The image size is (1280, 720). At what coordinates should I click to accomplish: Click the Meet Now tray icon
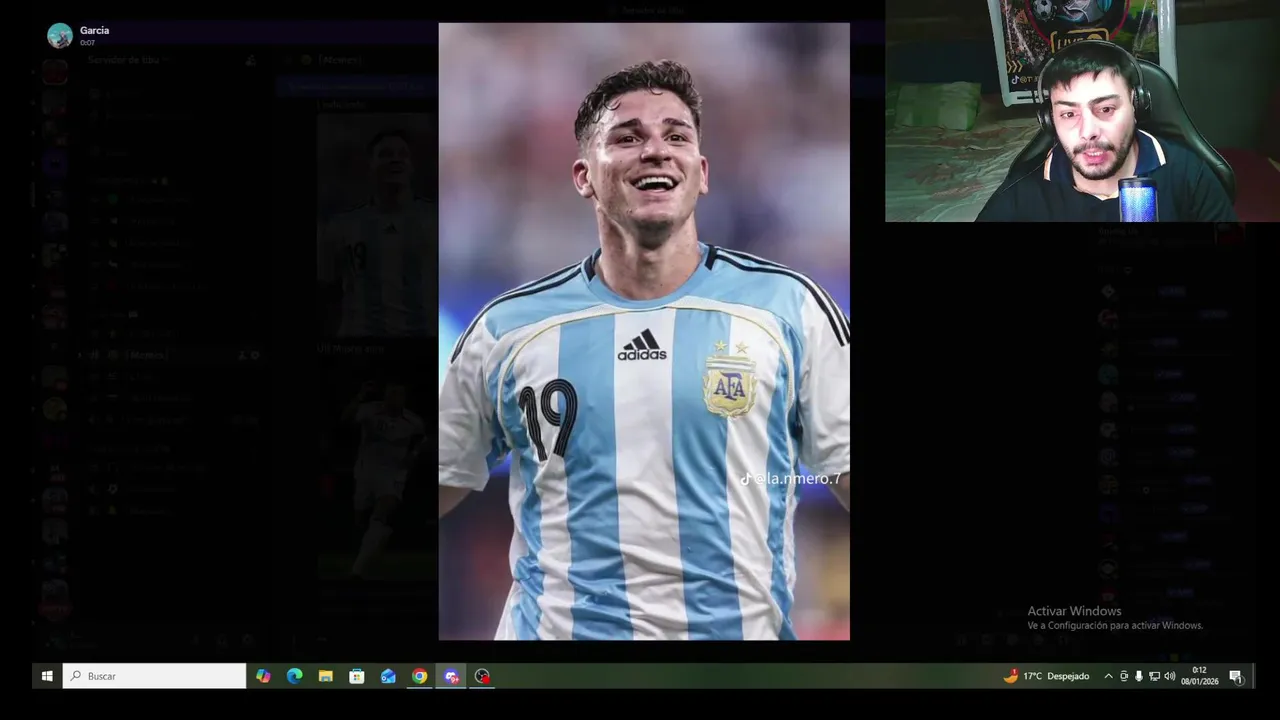(x=1124, y=676)
